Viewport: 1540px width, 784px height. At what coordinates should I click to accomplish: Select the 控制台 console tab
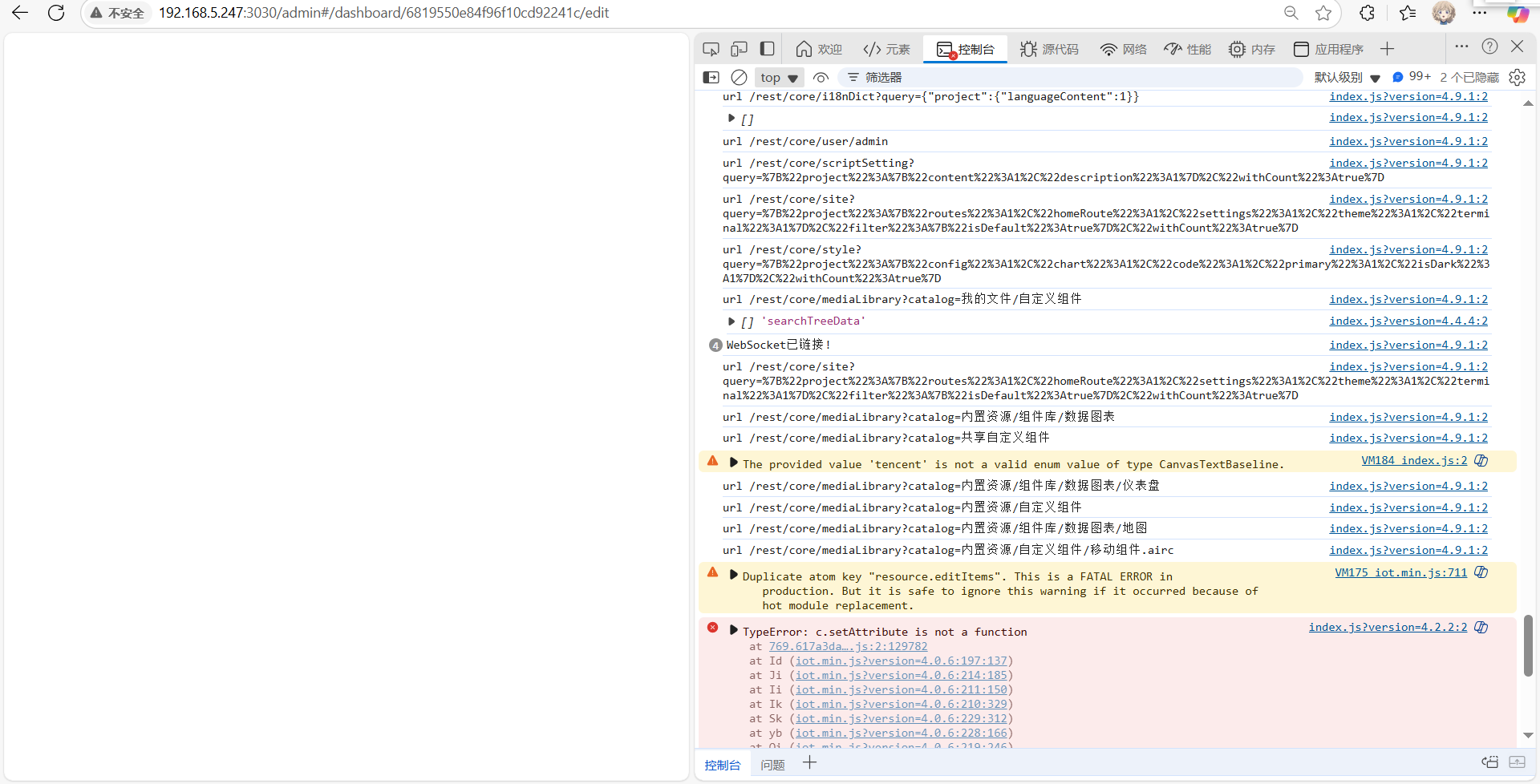[x=966, y=49]
